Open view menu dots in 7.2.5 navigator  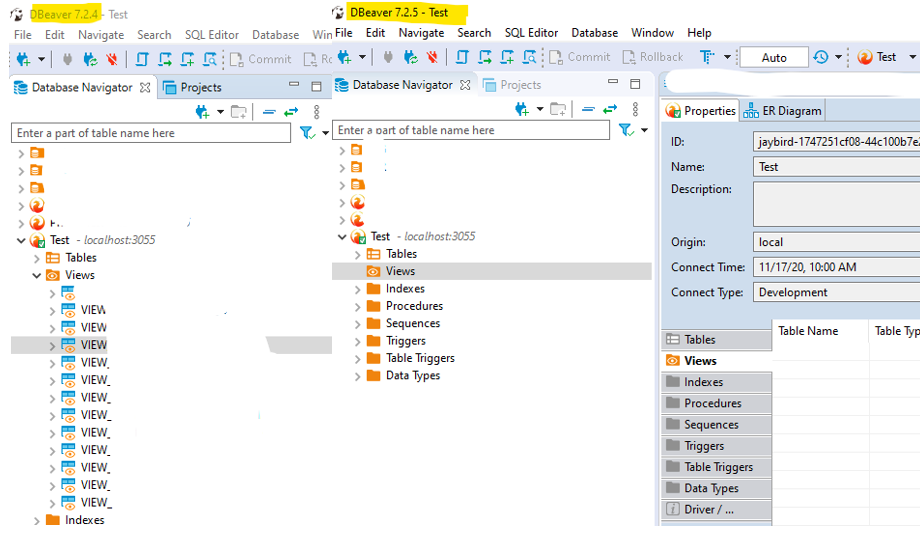635,109
